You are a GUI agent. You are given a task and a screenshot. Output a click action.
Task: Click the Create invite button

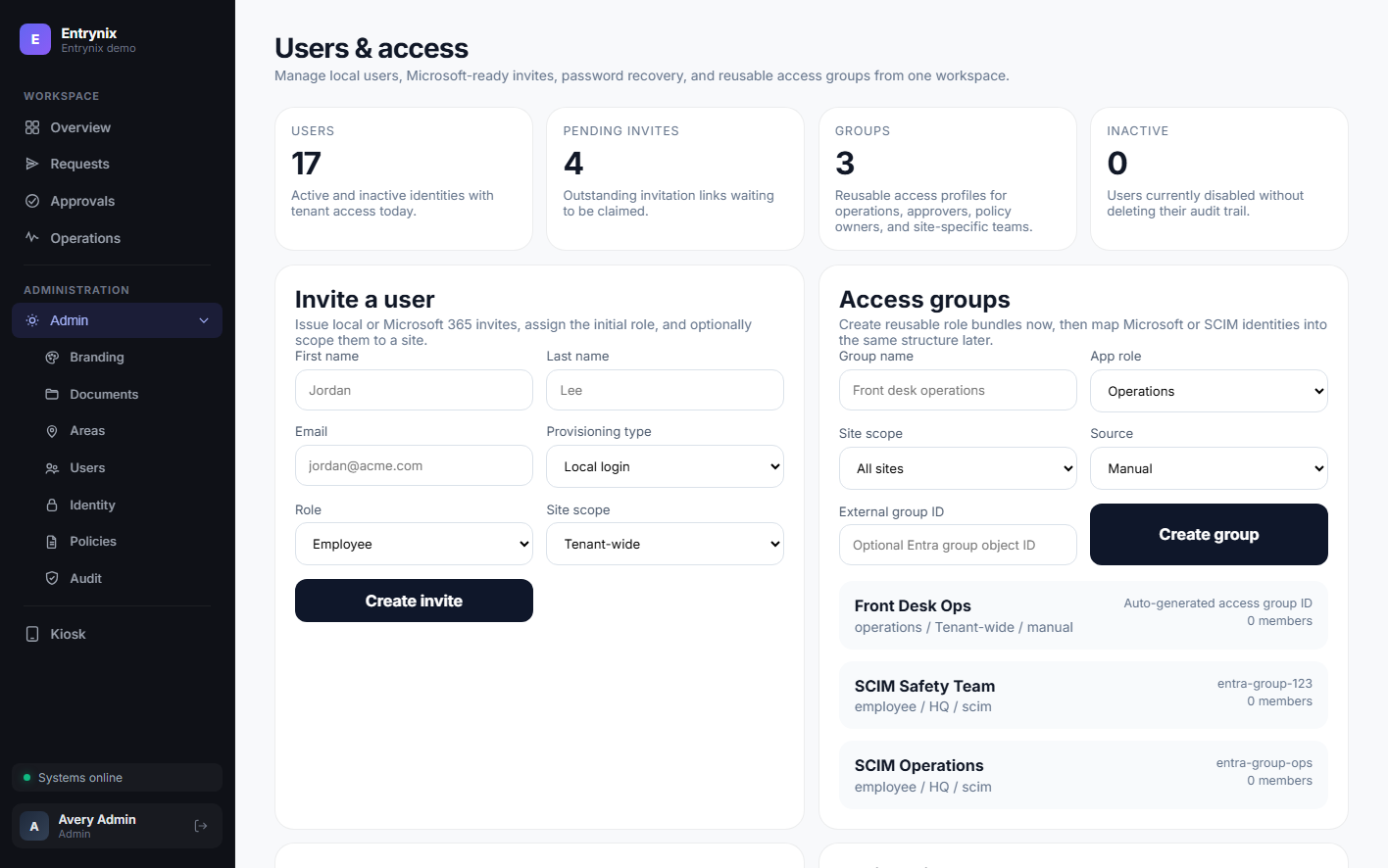[414, 601]
